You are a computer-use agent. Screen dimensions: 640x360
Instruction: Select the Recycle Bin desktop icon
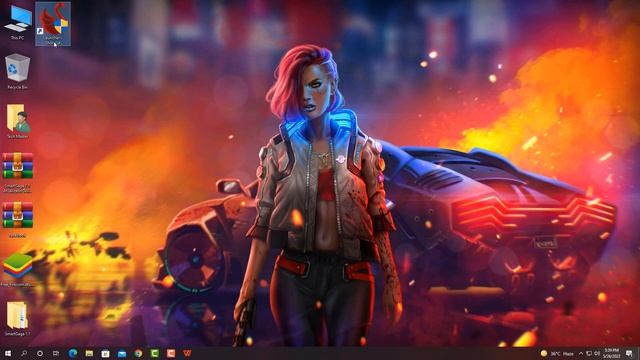pos(18,71)
